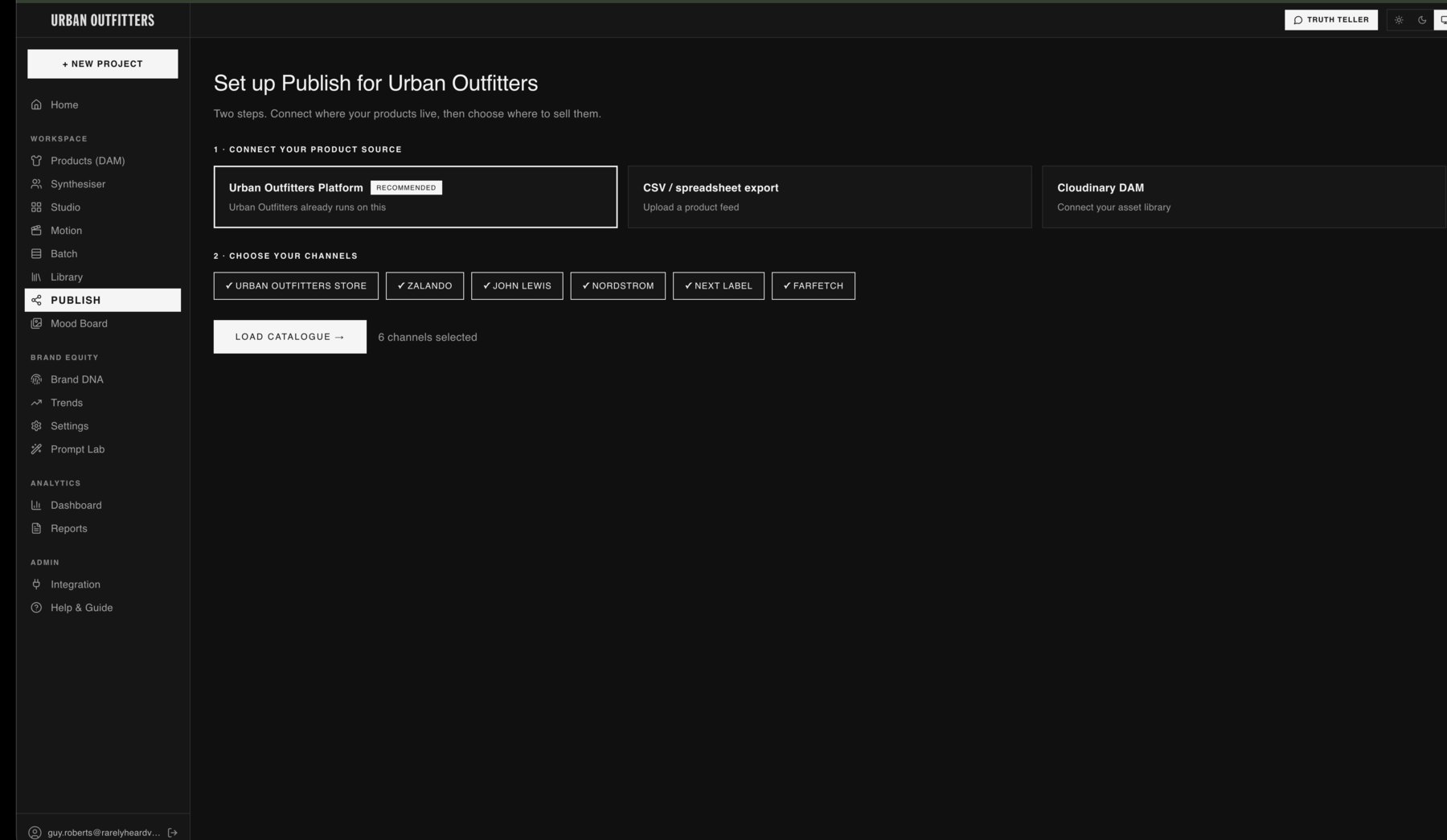Click the Recommended badge
Screen dimensions: 1447x840
[x=406, y=187]
